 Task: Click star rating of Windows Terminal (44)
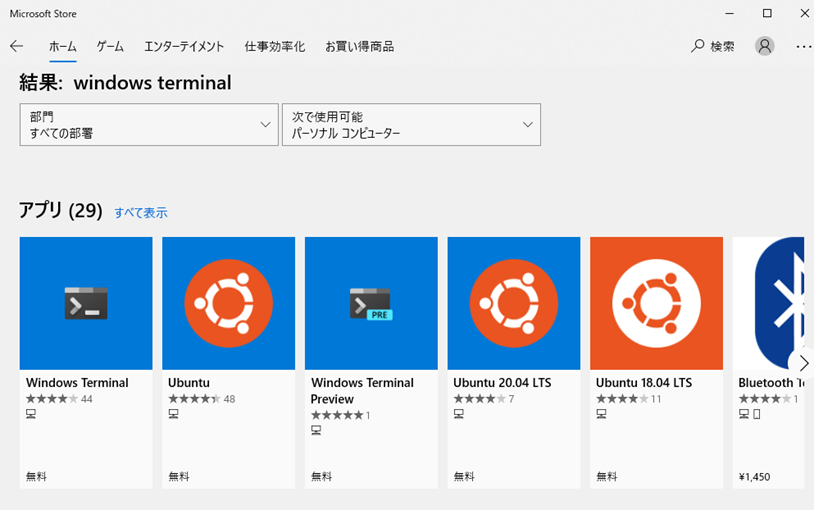[52, 399]
